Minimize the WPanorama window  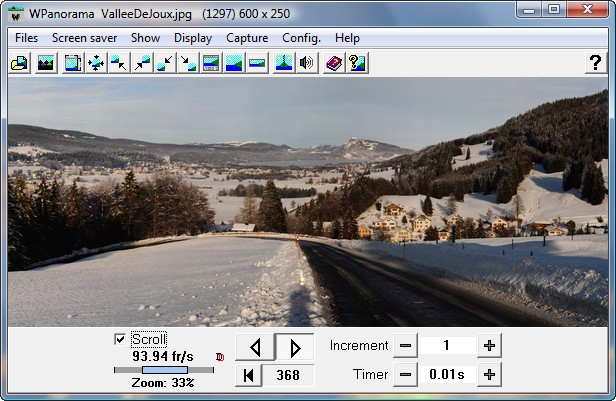529,10
